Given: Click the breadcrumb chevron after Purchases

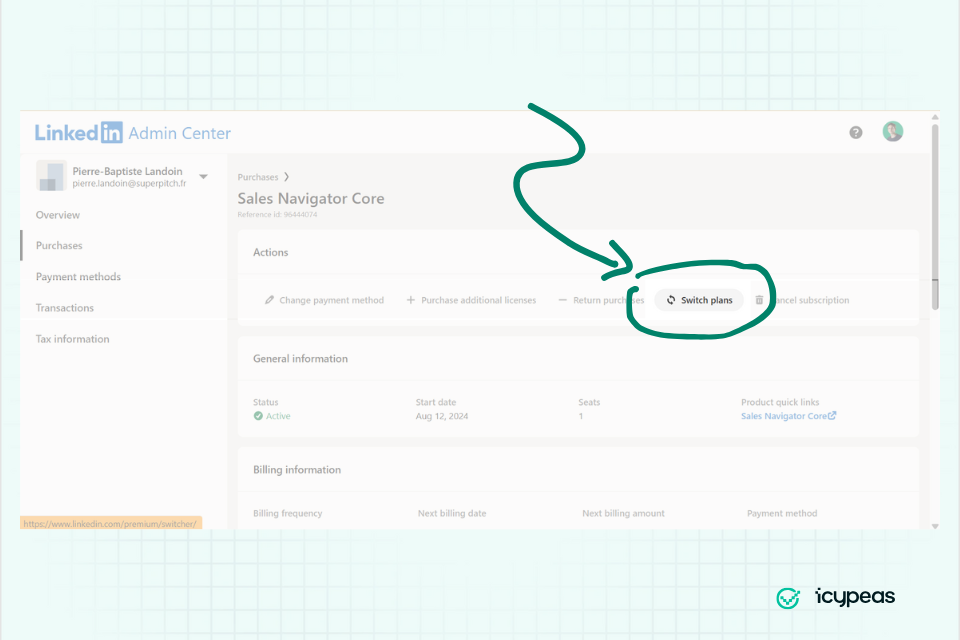Looking at the screenshot, I should point(287,177).
